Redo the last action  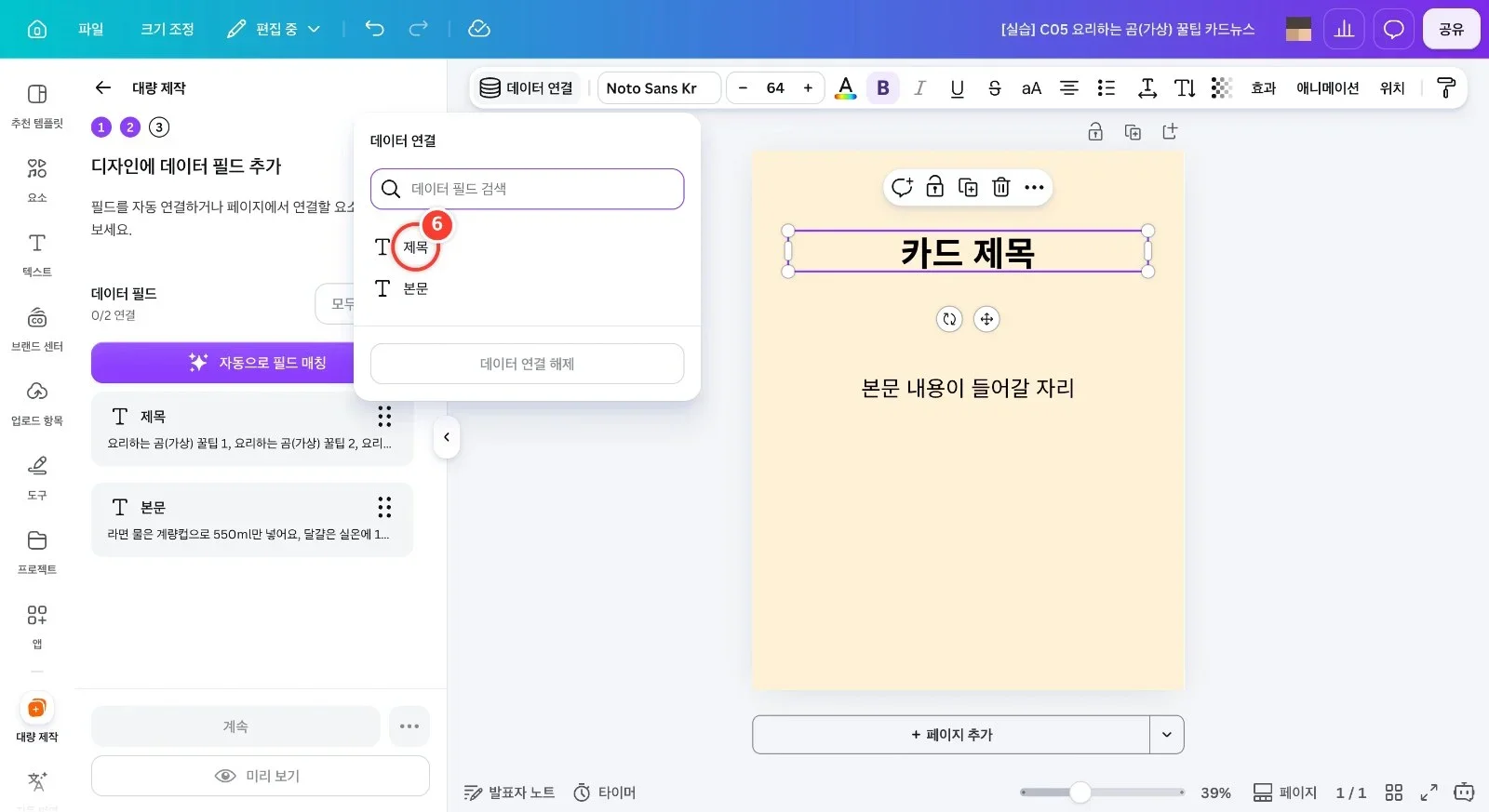419,29
